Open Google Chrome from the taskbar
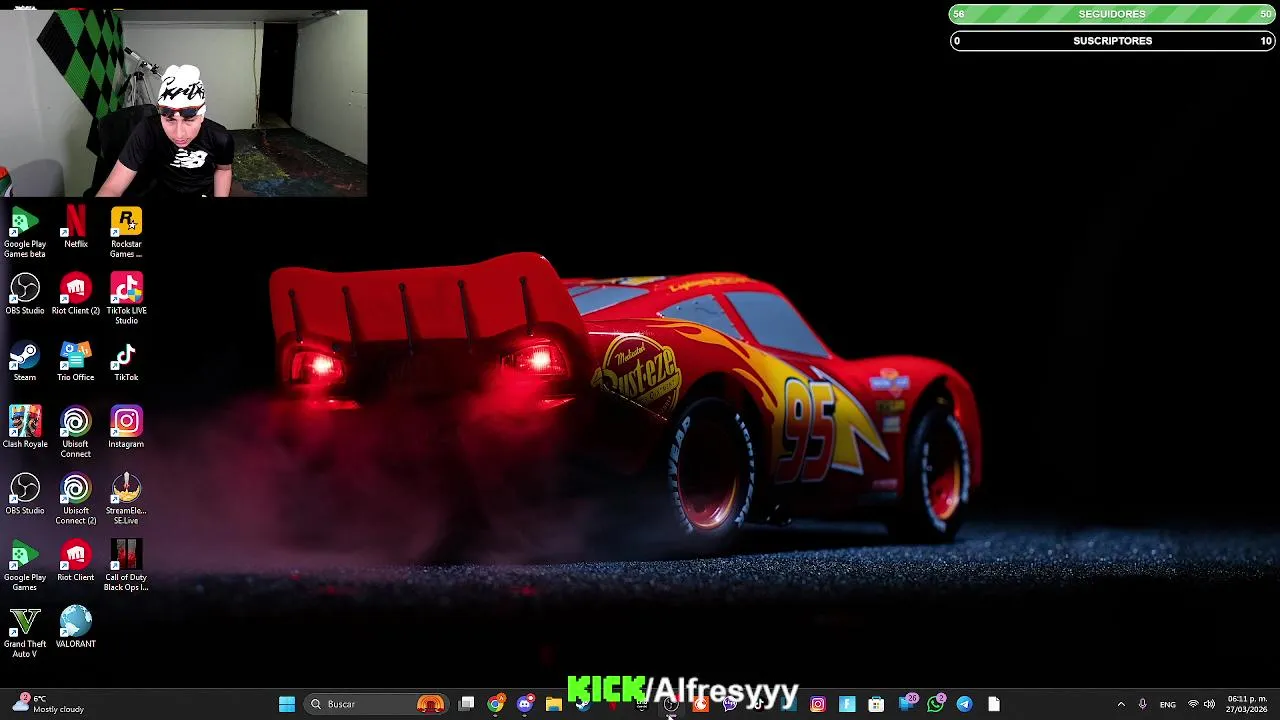 click(x=496, y=704)
